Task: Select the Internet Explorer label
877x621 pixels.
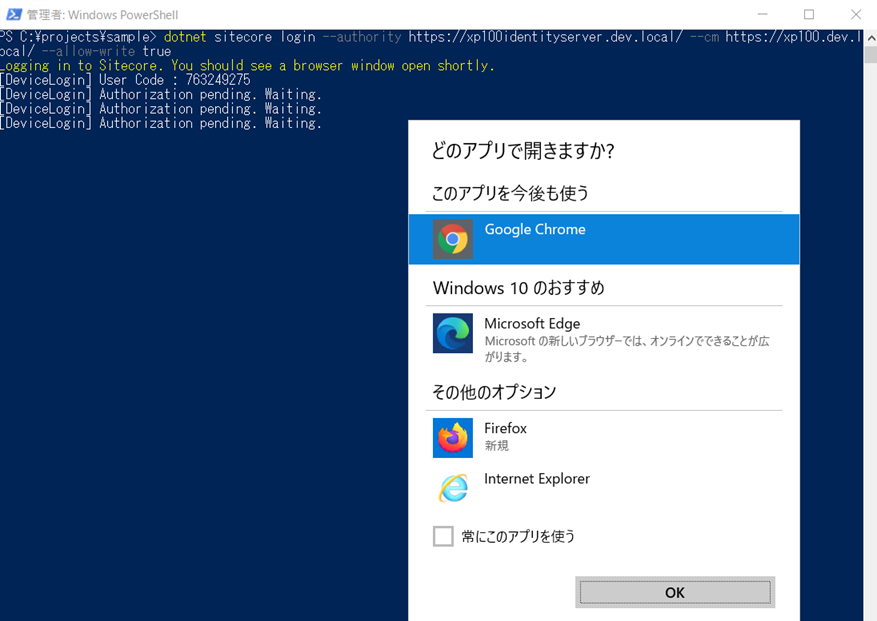Action: (536, 479)
